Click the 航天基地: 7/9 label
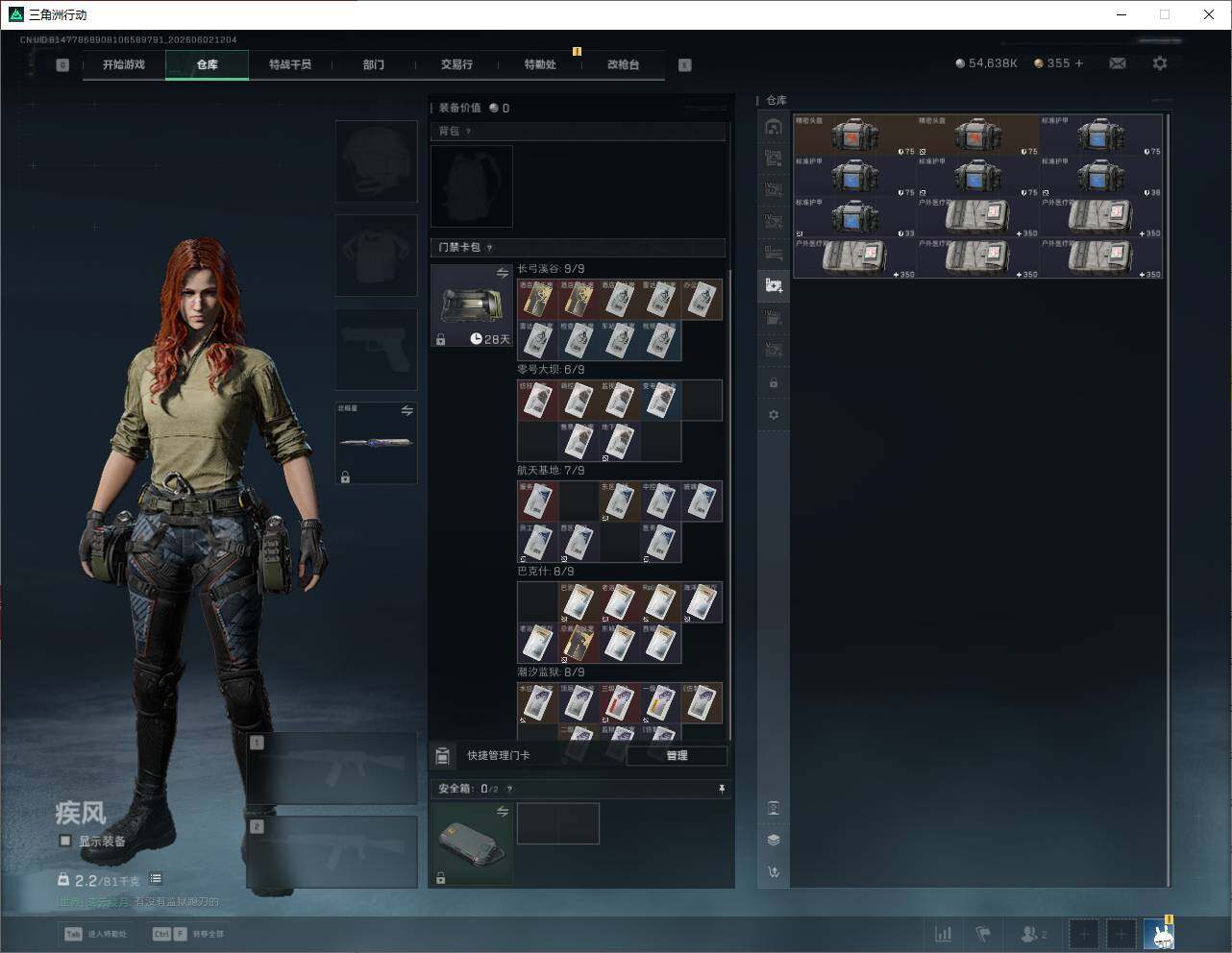 point(551,471)
